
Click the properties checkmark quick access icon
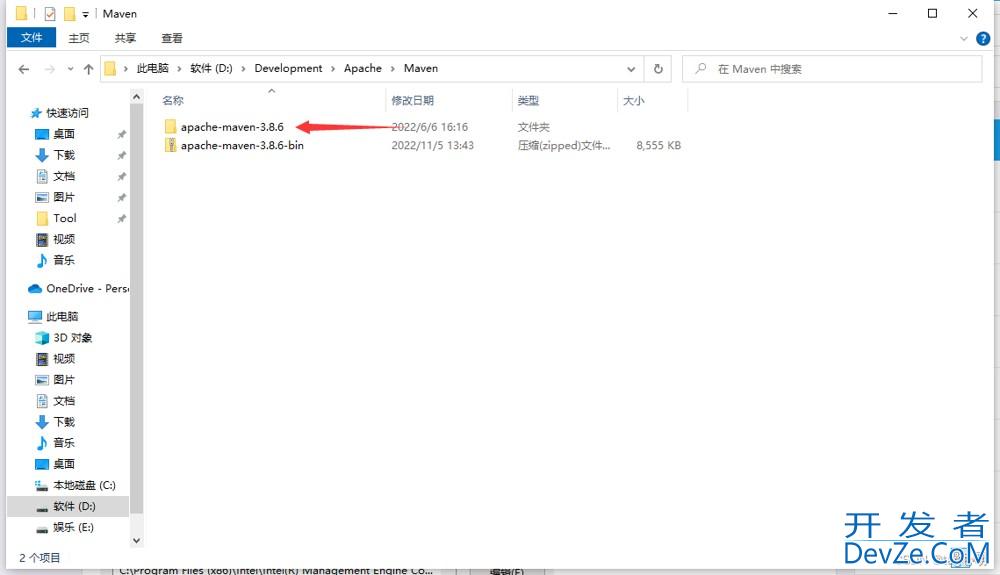point(50,13)
